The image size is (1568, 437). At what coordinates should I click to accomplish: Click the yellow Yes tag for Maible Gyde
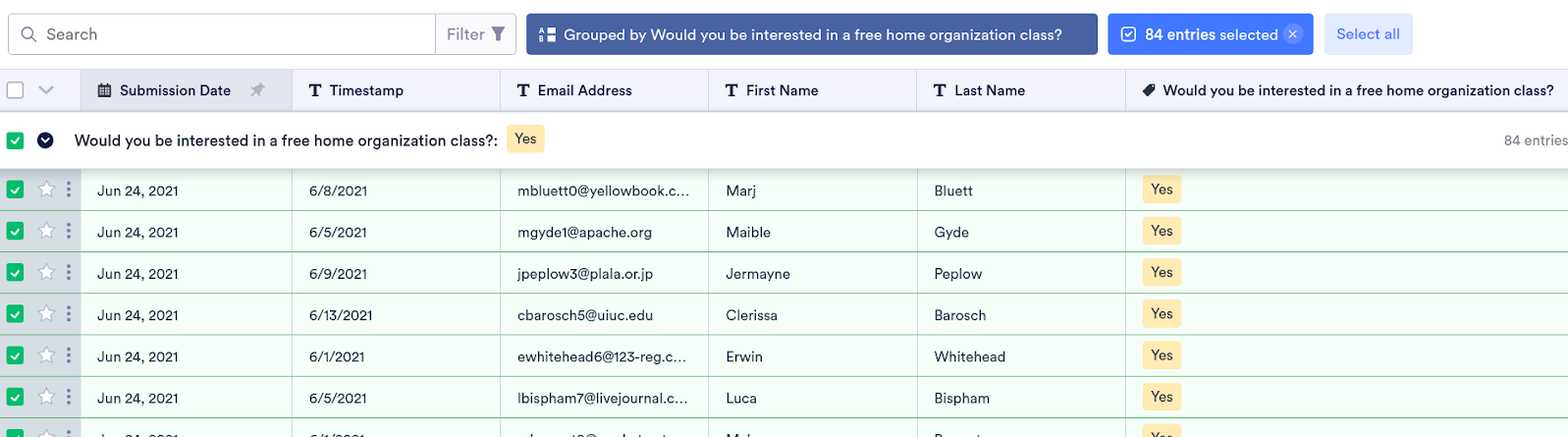(x=1162, y=231)
